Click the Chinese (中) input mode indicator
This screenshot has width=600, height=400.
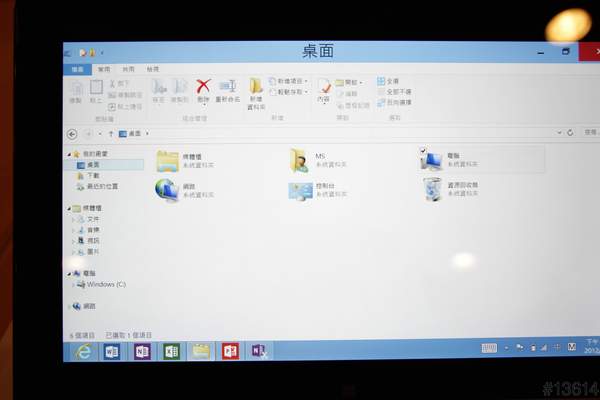[x=557, y=347]
